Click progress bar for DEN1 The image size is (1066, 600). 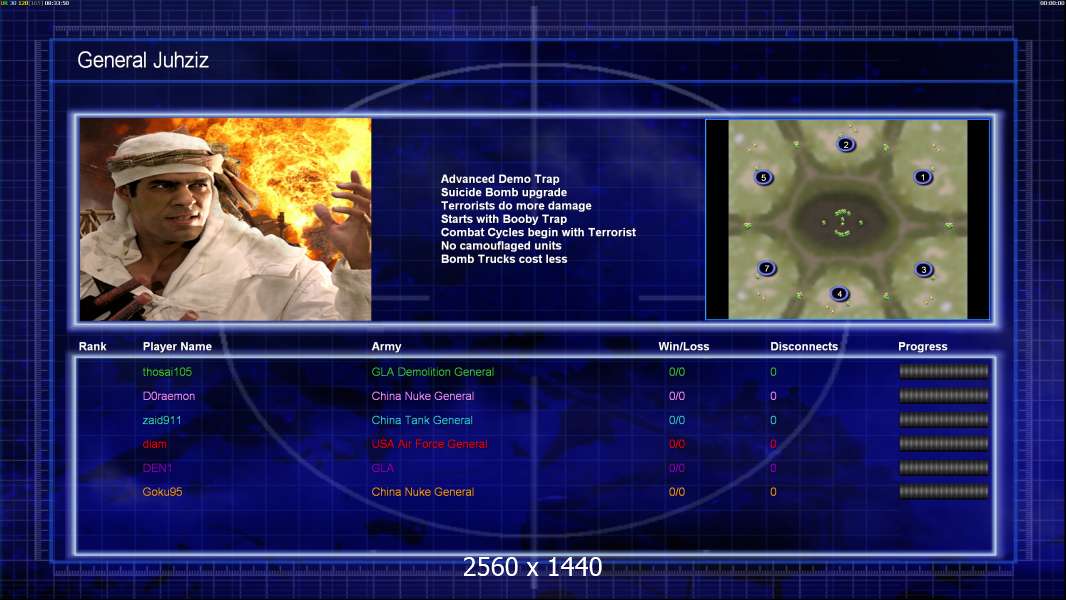click(944, 467)
